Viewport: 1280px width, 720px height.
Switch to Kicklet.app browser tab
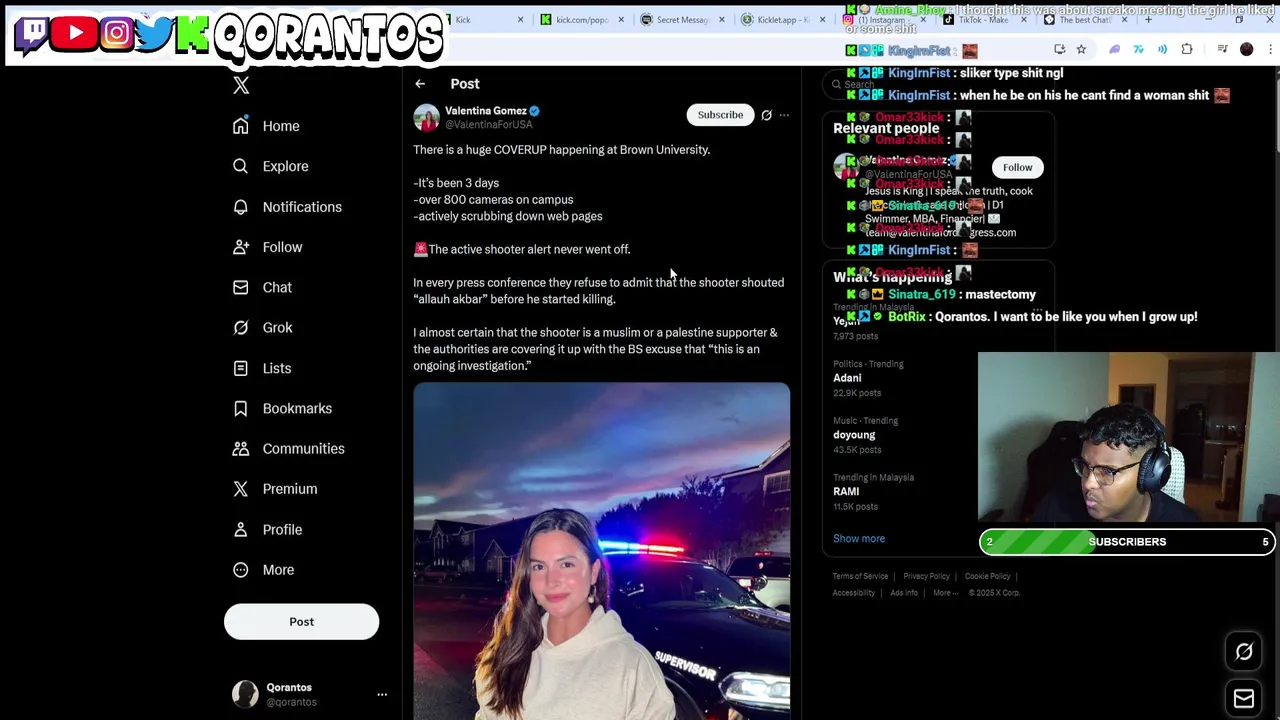pyautogui.click(x=784, y=20)
